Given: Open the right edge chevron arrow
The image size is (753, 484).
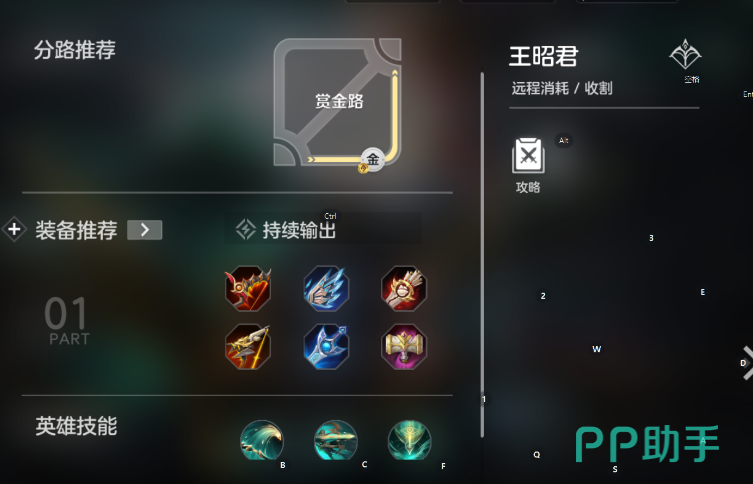Looking at the screenshot, I should tap(747, 363).
